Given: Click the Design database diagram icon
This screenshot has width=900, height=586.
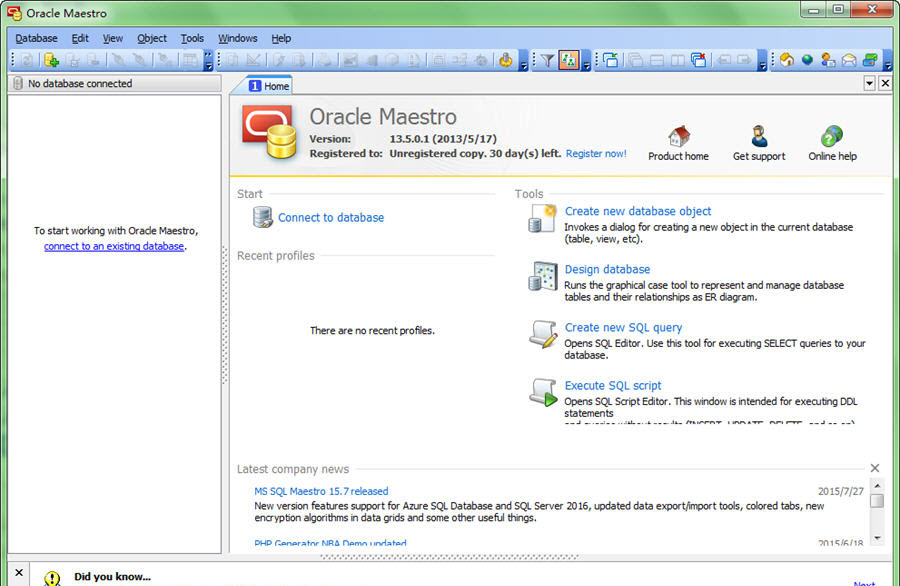Looking at the screenshot, I should 542,277.
